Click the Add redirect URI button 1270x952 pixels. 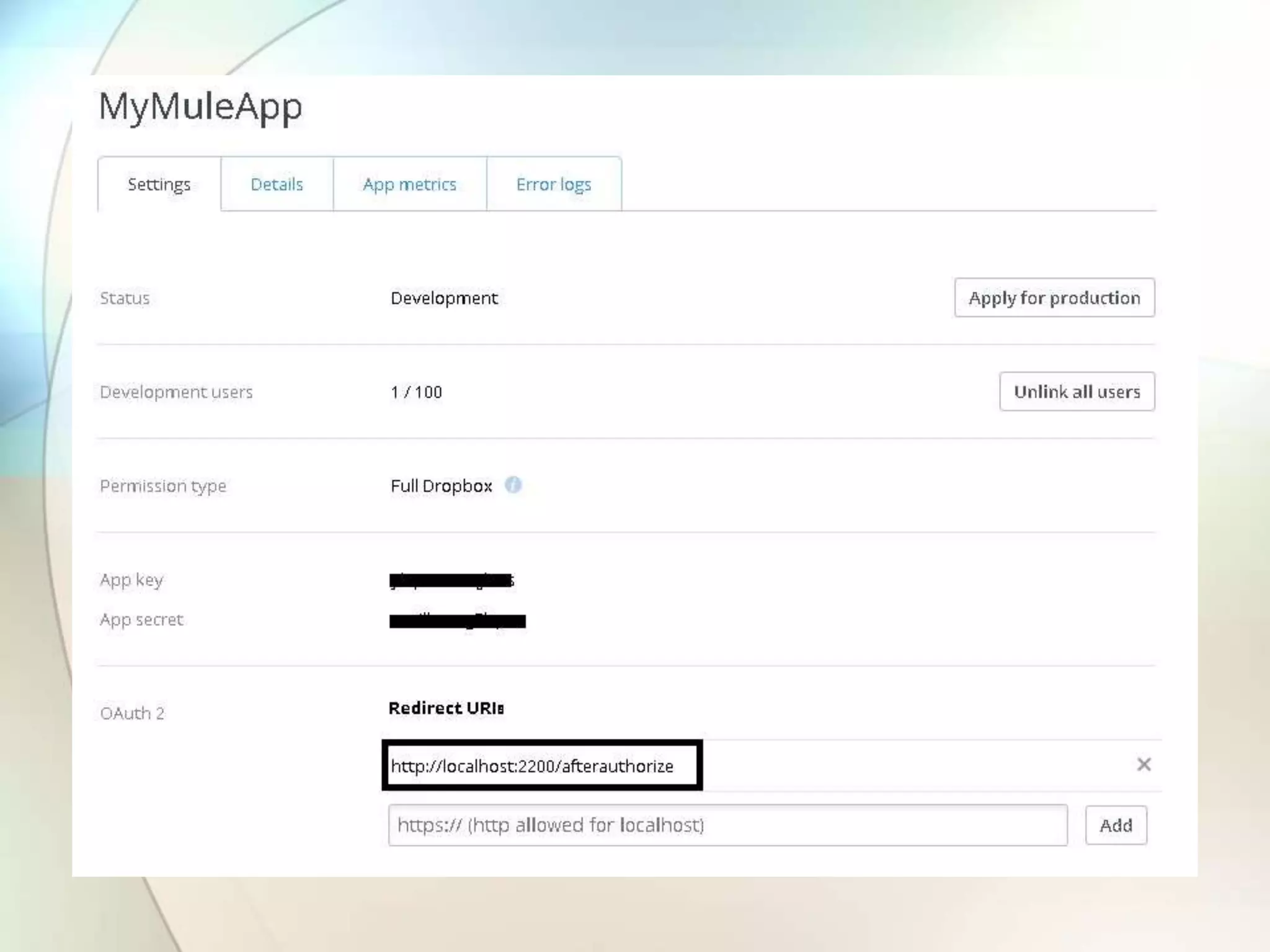[x=1116, y=825]
